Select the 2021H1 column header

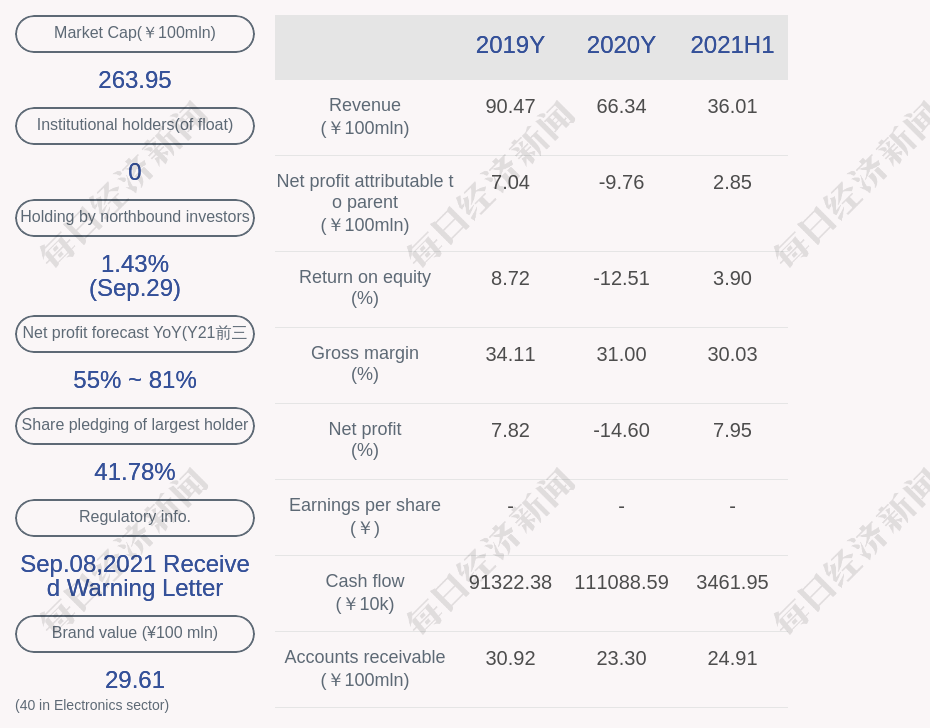tap(732, 45)
